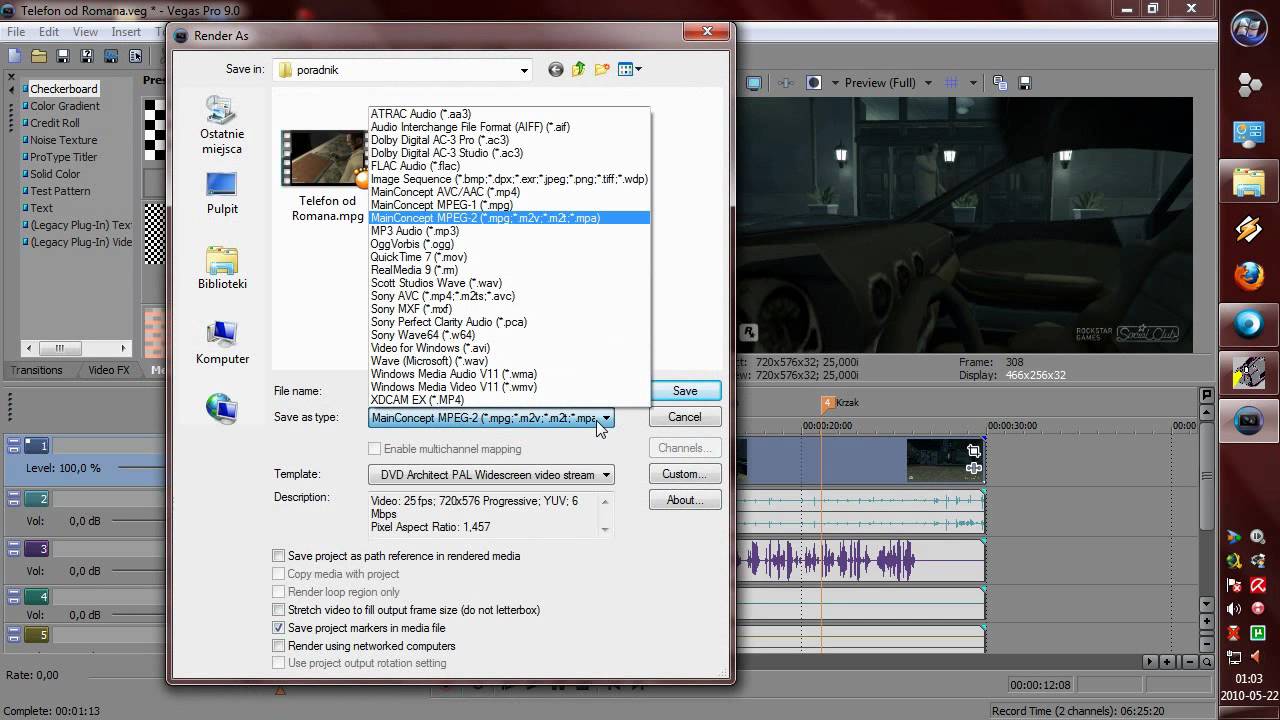Image resolution: width=1280 pixels, height=720 pixels.
Task: Switch to the Video FX tab
Action: point(109,370)
